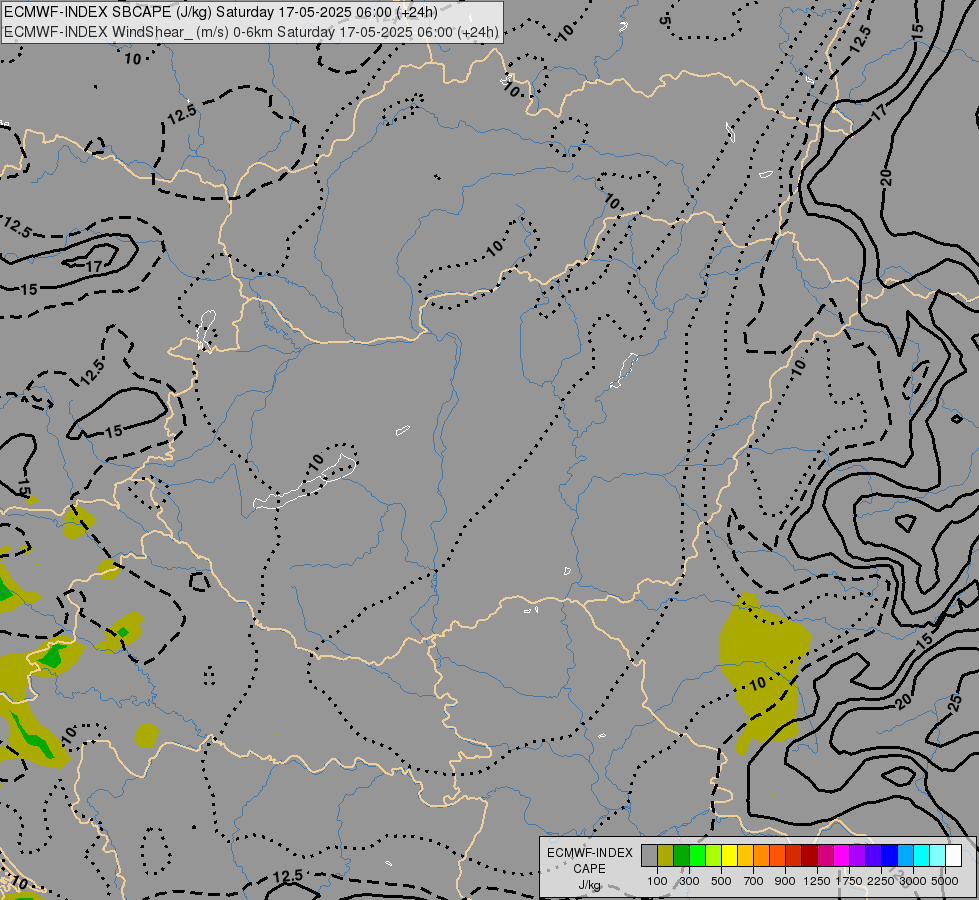
Task: Click the 5 wind shear contour label
Action: [x=664, y=20]
